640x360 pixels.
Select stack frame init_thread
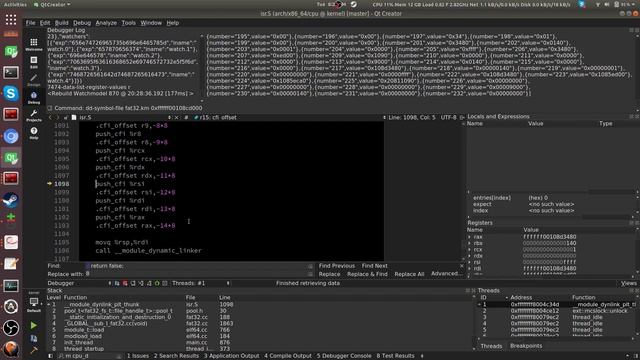[x=260, y=342]
